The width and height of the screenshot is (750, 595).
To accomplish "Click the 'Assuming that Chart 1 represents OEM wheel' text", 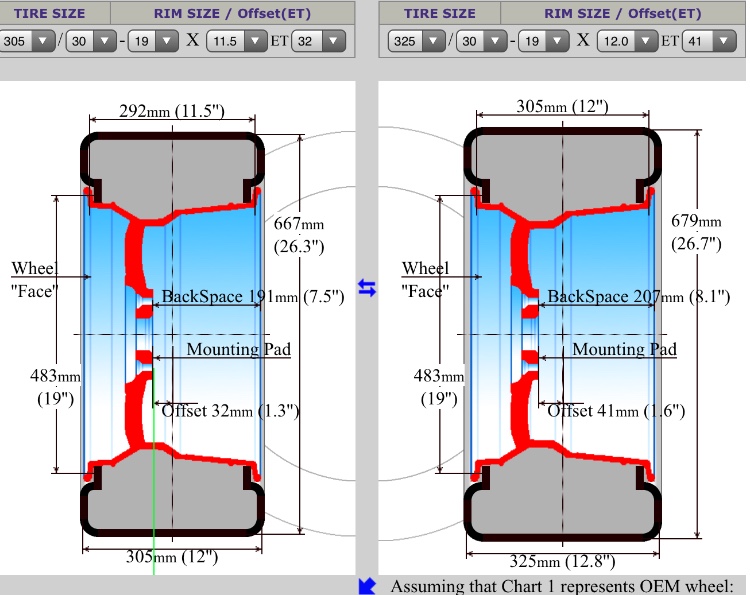I will pyautogui.click(x=568, y=586).
